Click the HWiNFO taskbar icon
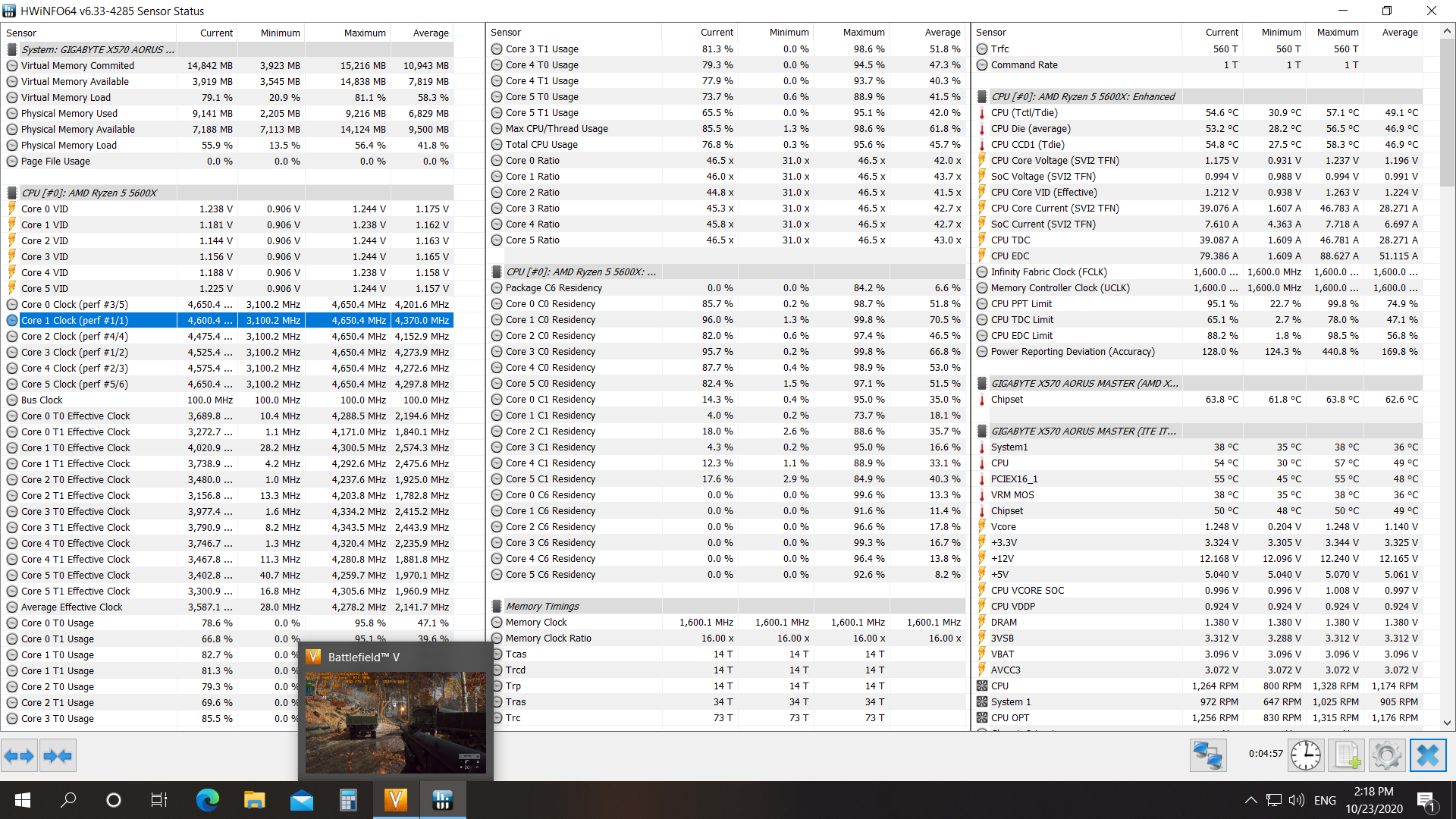 [443, 800]
